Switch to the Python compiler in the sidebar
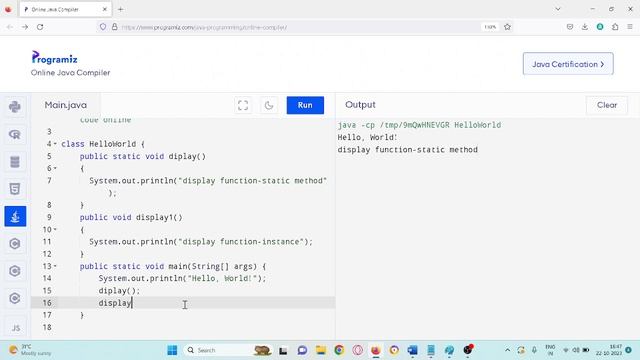640x360 pixels. tap(15, 107)
